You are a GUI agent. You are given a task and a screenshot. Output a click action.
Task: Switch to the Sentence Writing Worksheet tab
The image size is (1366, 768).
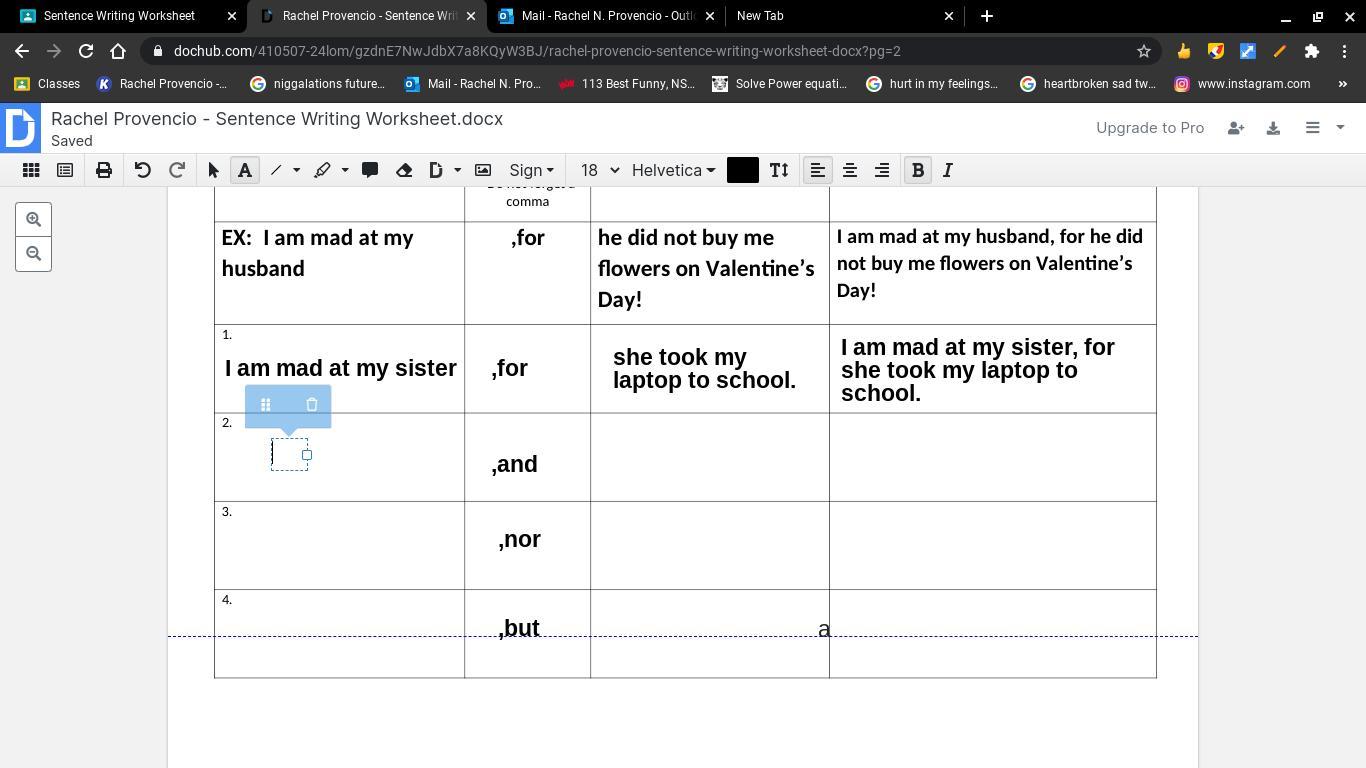[119, 16]
